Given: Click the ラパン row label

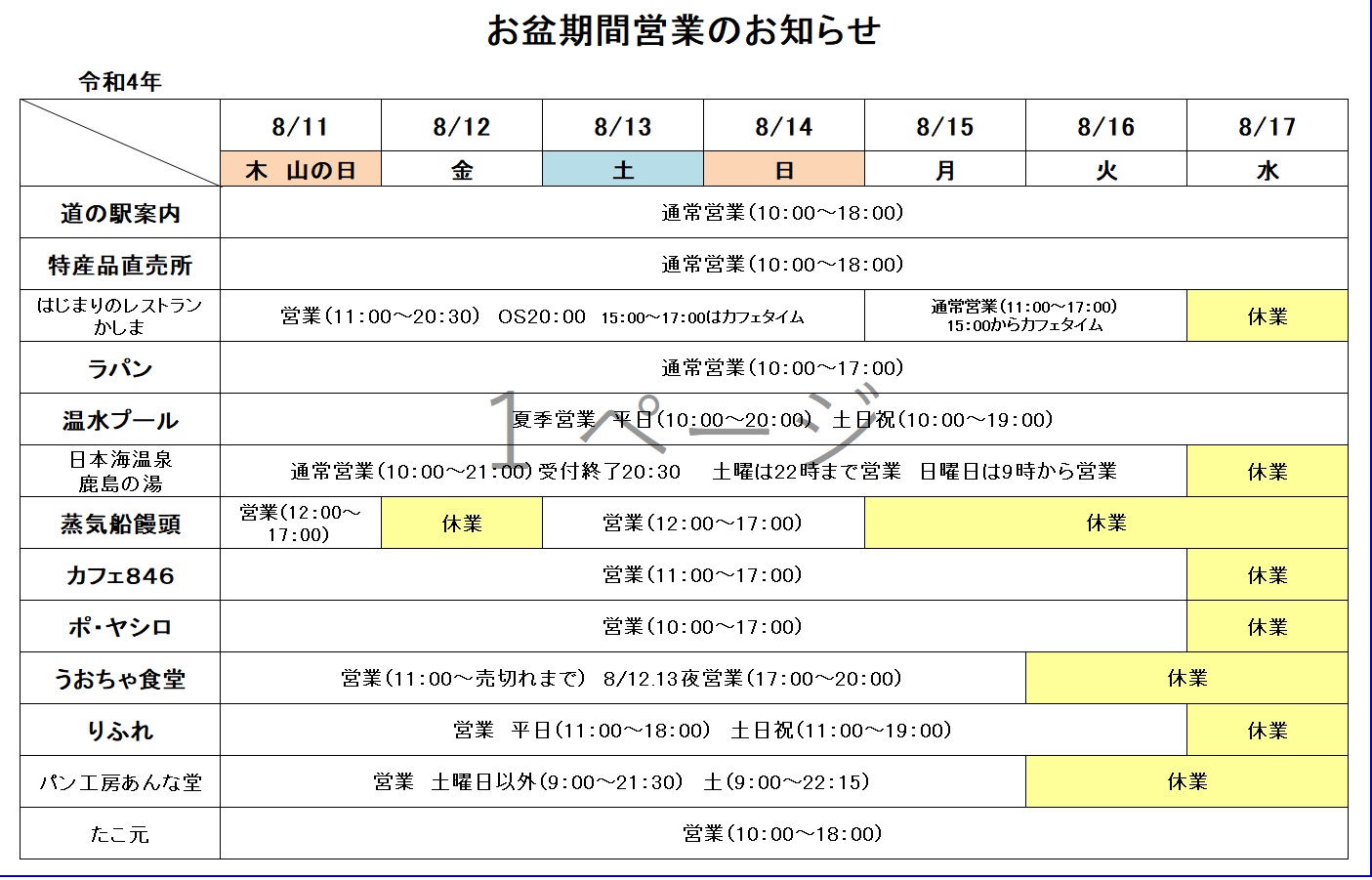Looking at the screenshot, I should (x=120, y=368).
